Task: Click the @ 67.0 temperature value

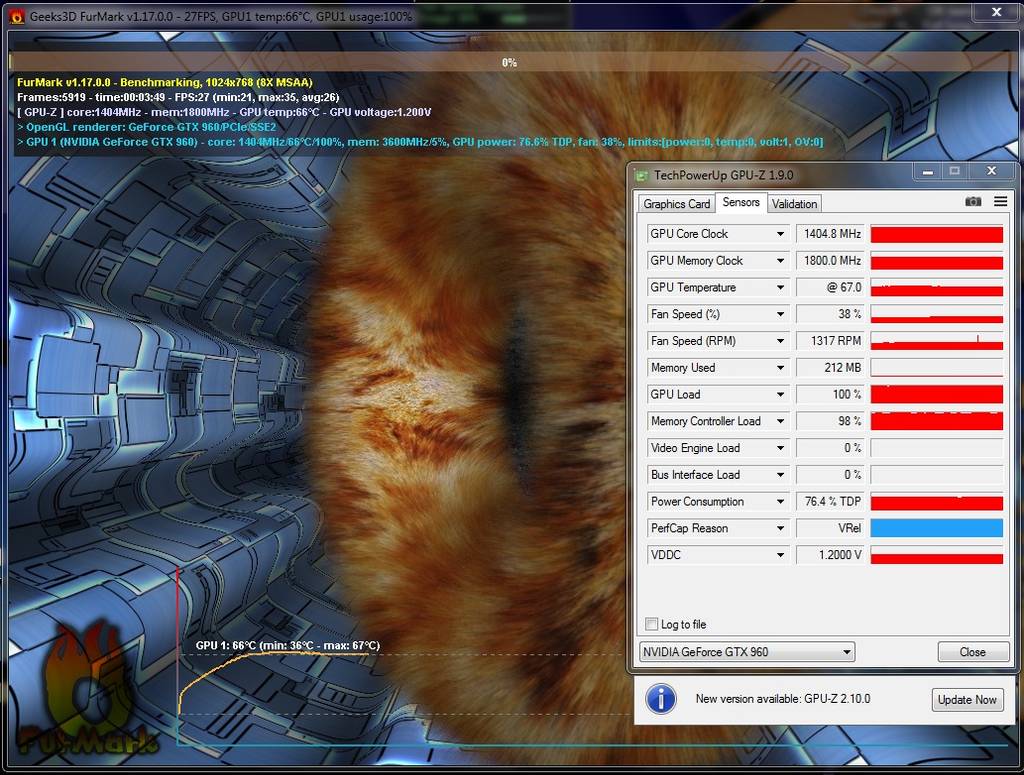Action: [830, 287]
